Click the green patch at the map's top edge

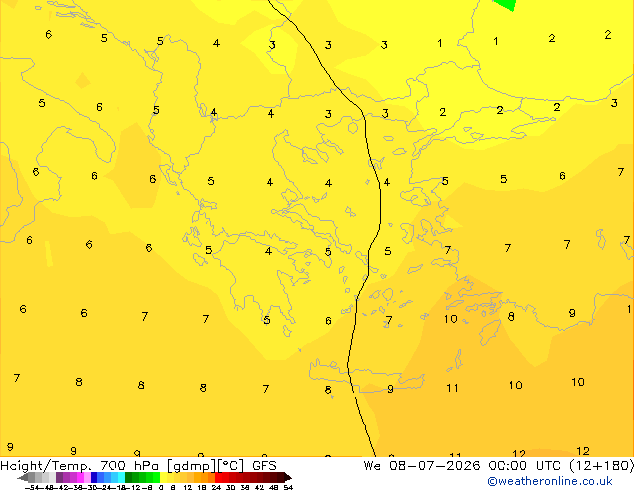point(505,4)
